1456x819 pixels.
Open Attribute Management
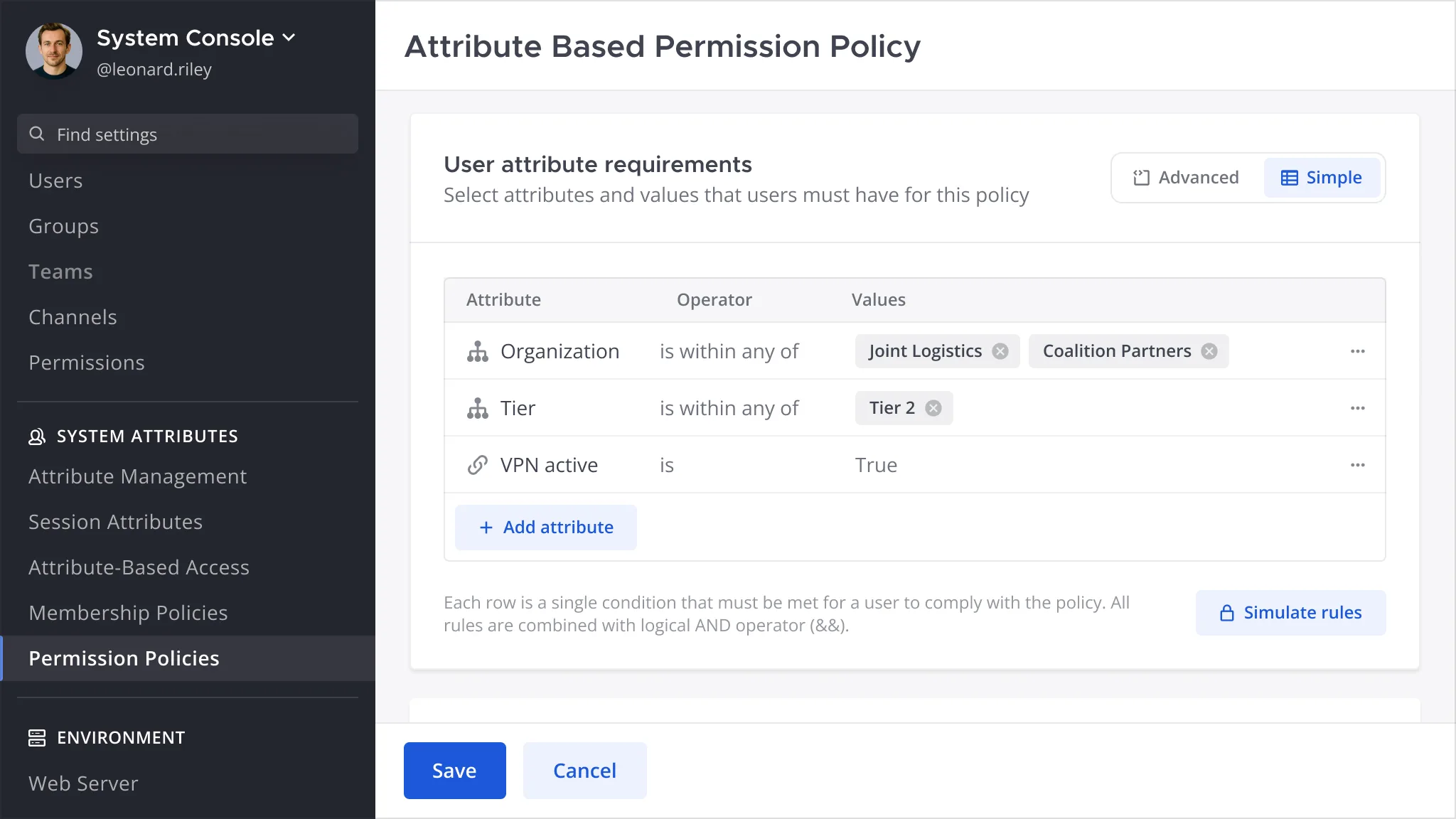pyautogui.click(x=138, y=476)
